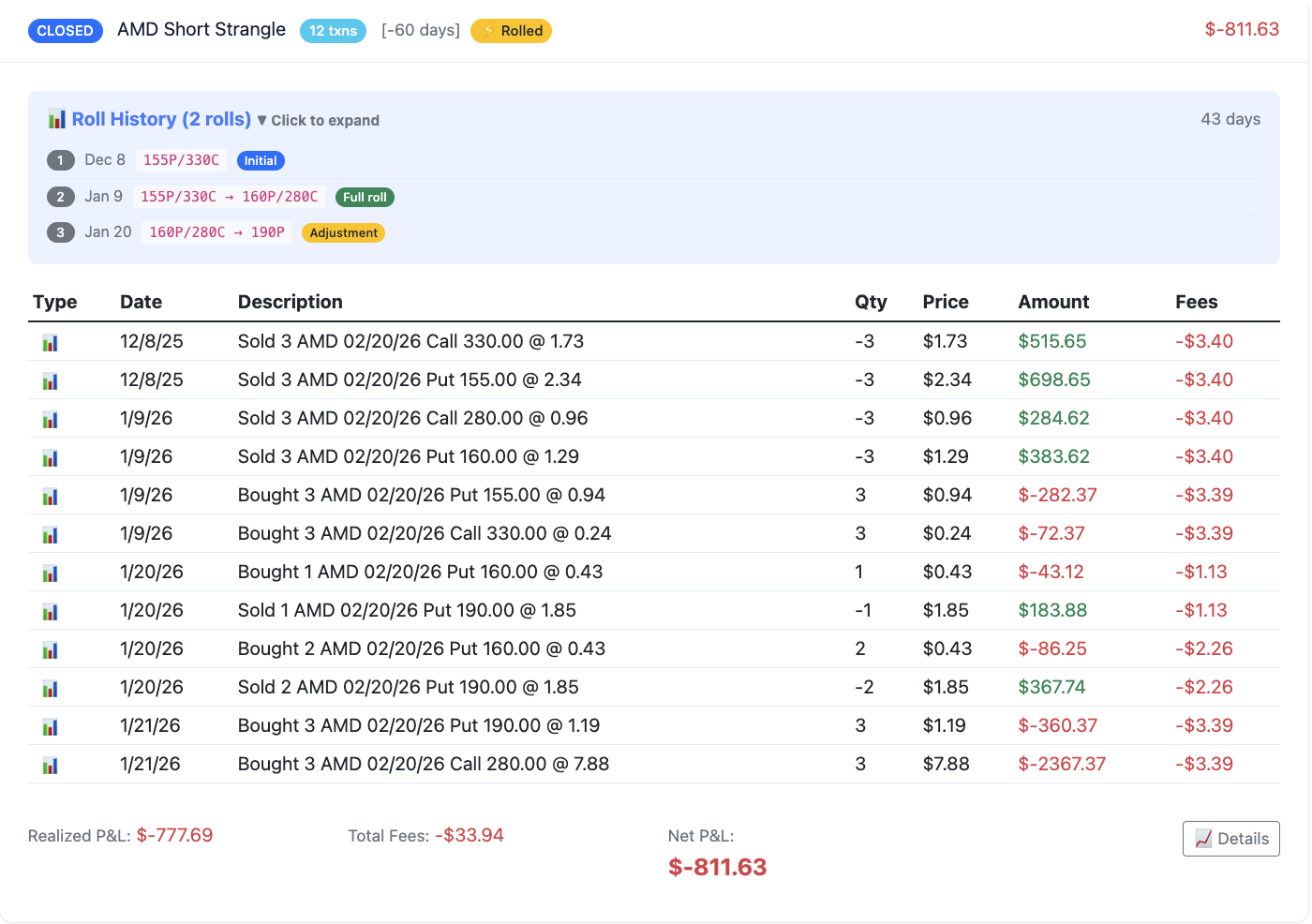Click the amount $698.65
1312x924 pixels.
coord(1054,380)
